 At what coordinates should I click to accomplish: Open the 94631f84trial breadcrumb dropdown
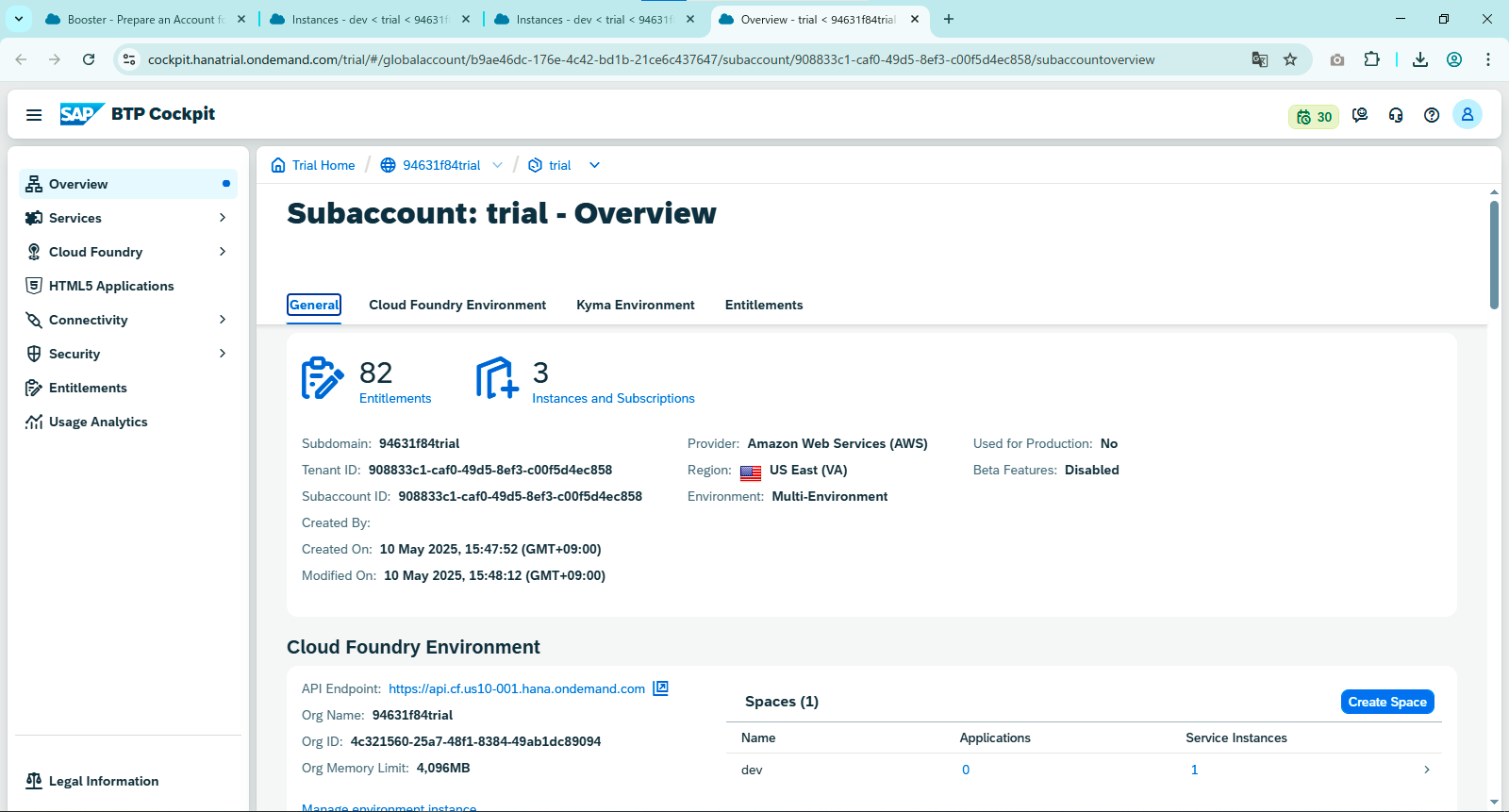pos(497,165)
